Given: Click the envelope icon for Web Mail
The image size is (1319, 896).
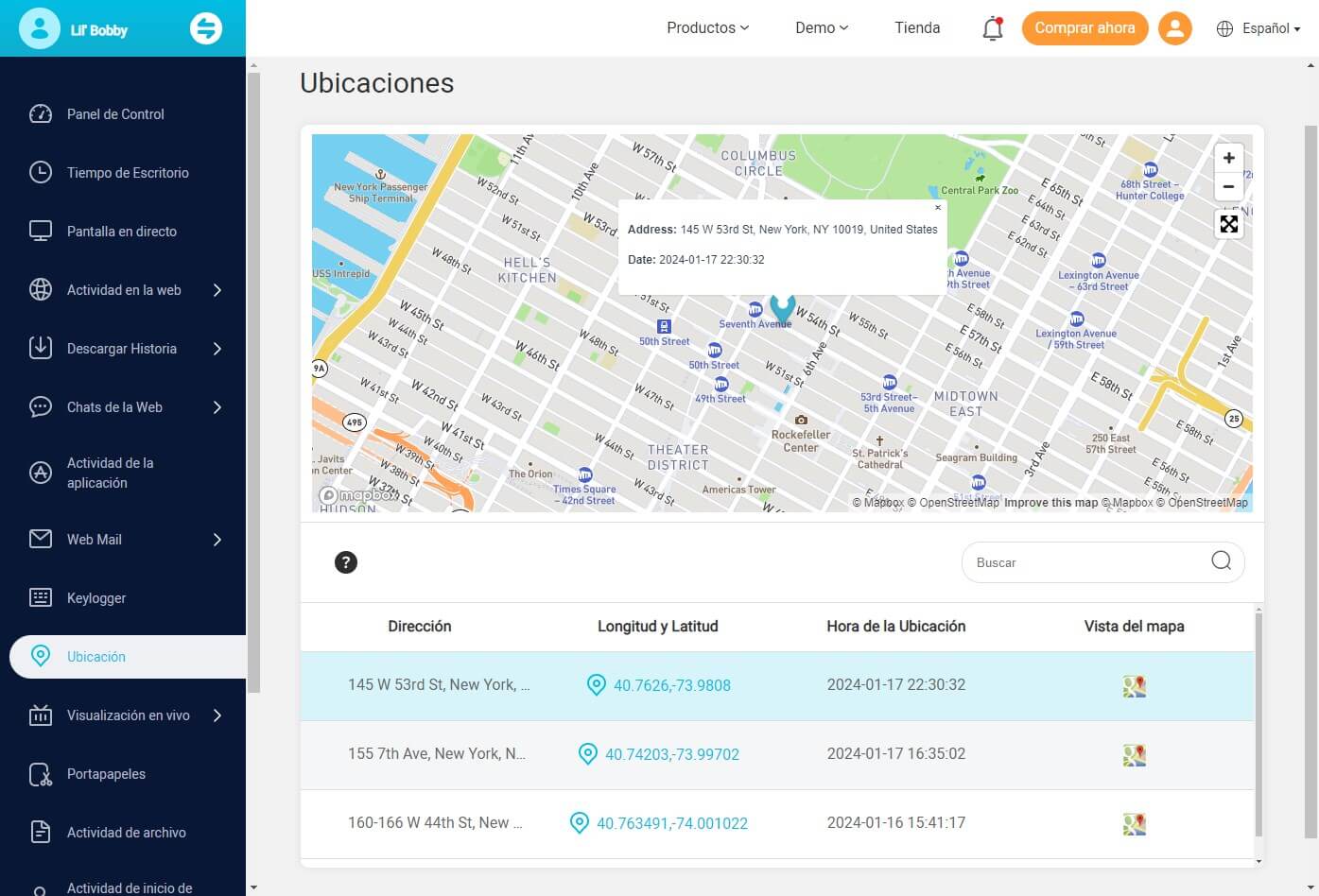Looking at the screenshot, I should (x=41, y=540).
